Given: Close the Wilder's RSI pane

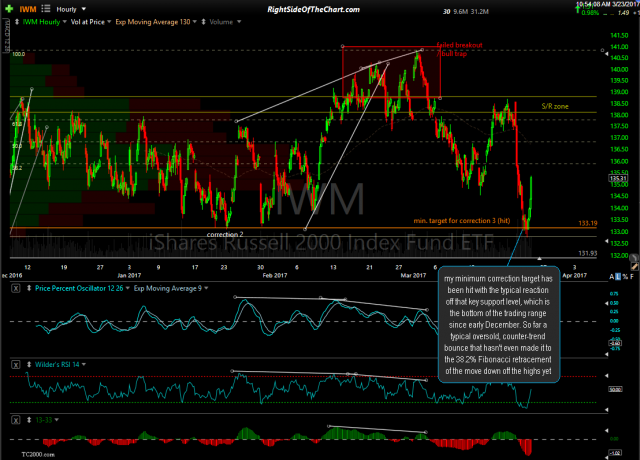Looking at the screenshot, I should (x=16, y=364).
